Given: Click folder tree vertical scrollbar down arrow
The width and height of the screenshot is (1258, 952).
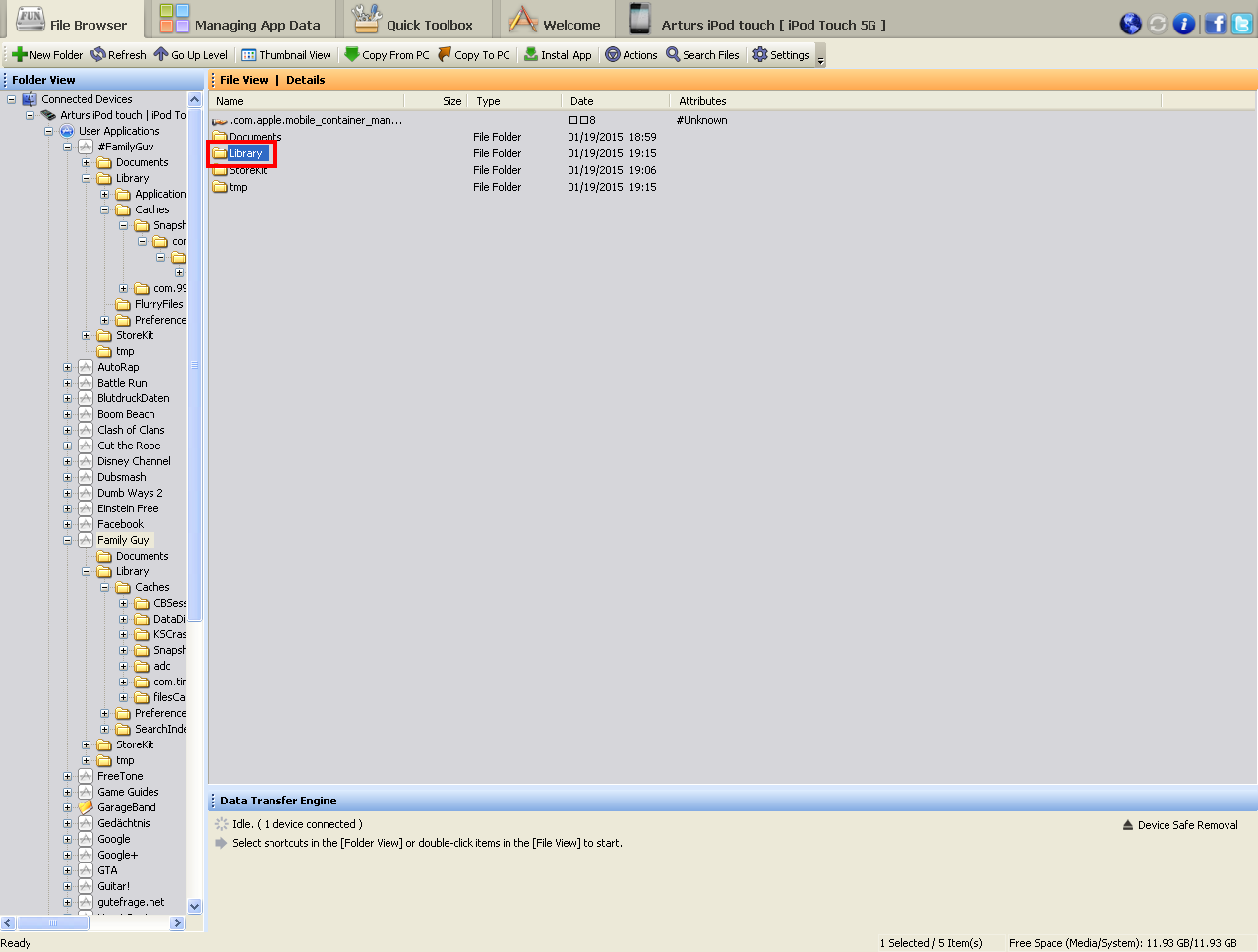Looking at the screenshot, I should tap(194, 906).
